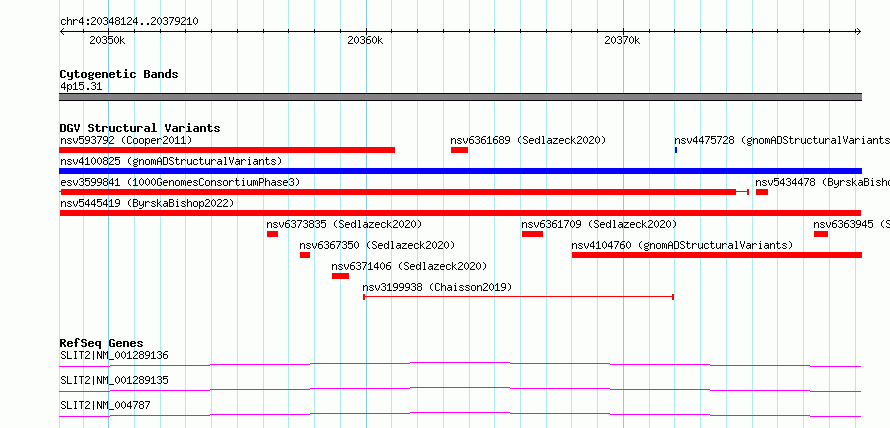This screenshot has width=890, height=428.
Task: Click the small red bar under nsv6361689
Action: click(459, 150)
